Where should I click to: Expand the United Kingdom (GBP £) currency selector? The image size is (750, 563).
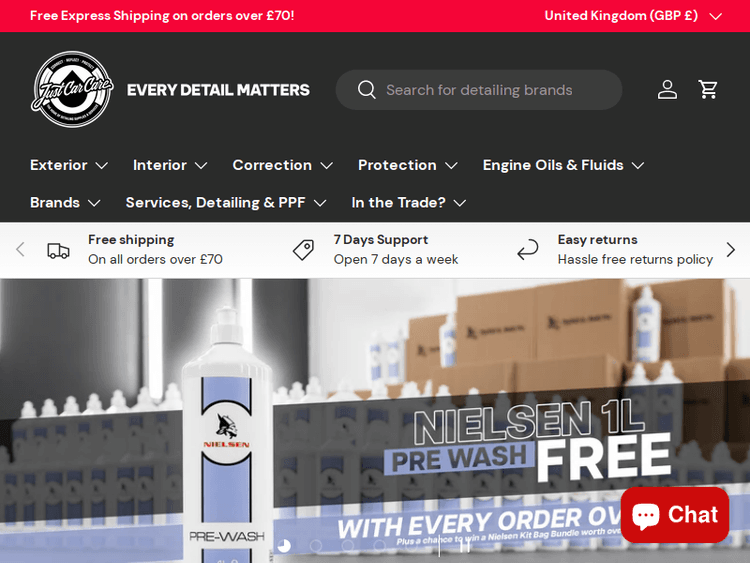633,16
